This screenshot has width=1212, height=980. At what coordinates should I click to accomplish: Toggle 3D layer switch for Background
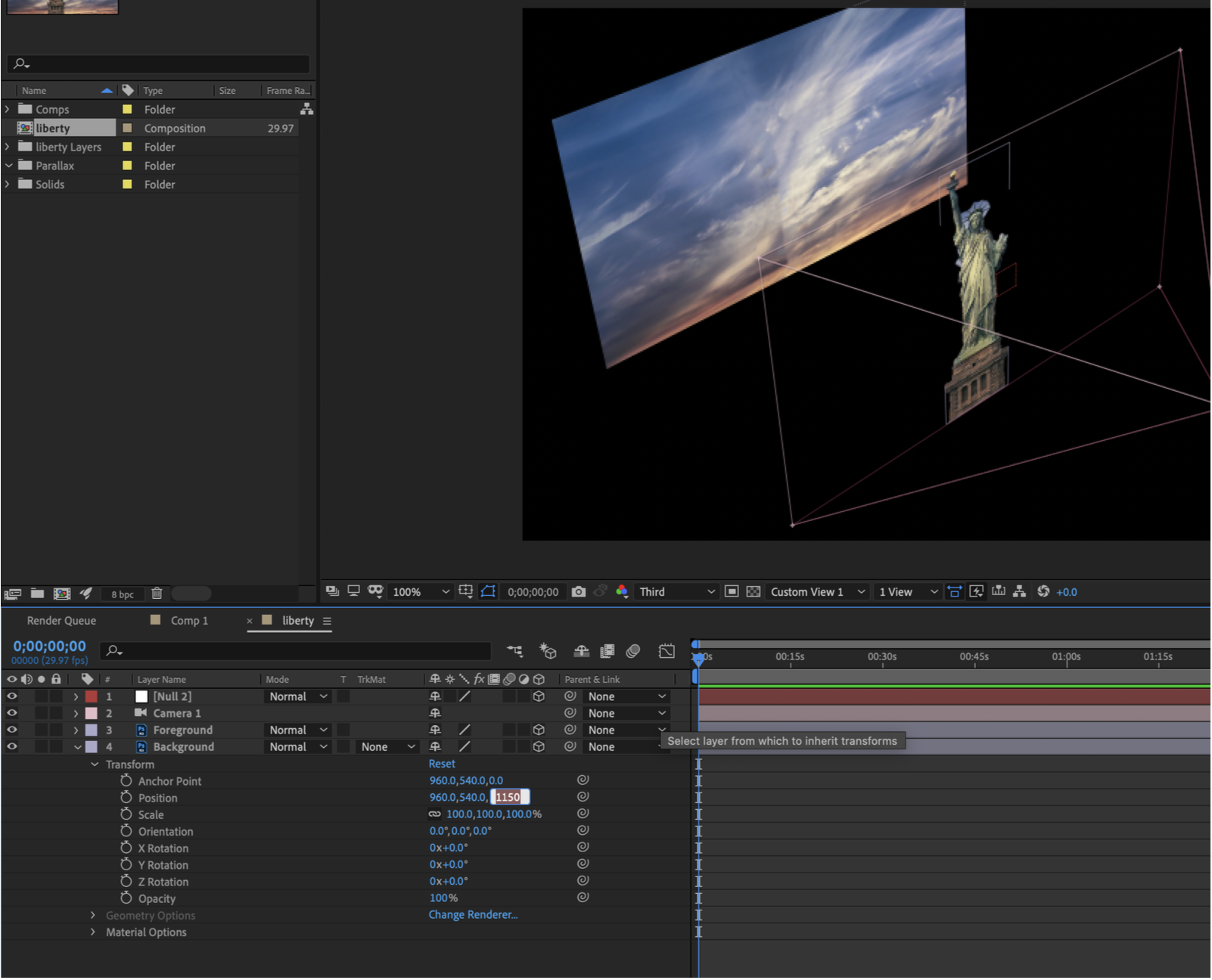click(x=539, y=746)
